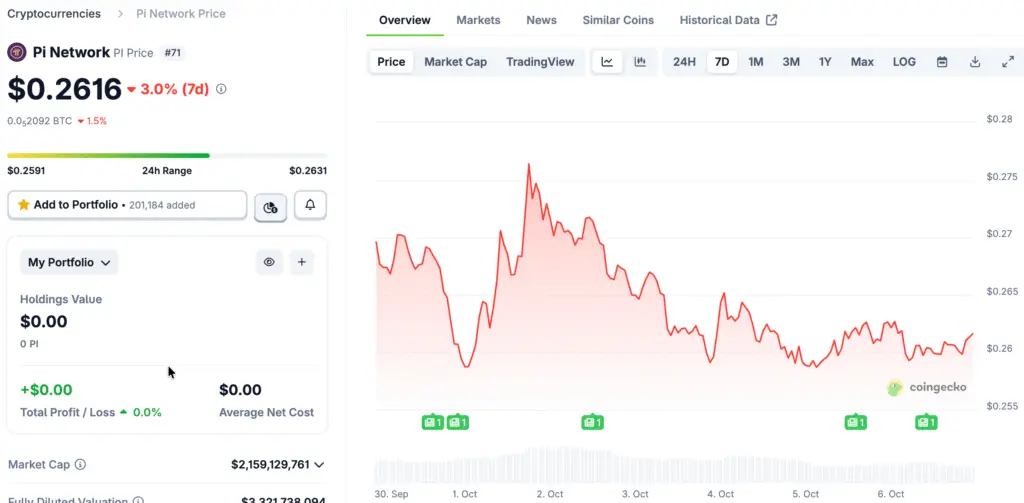The width and height of the screenshot is (1024, 503).
Task: Expand chart to fullscreen
Action: tap(1008, 62)
